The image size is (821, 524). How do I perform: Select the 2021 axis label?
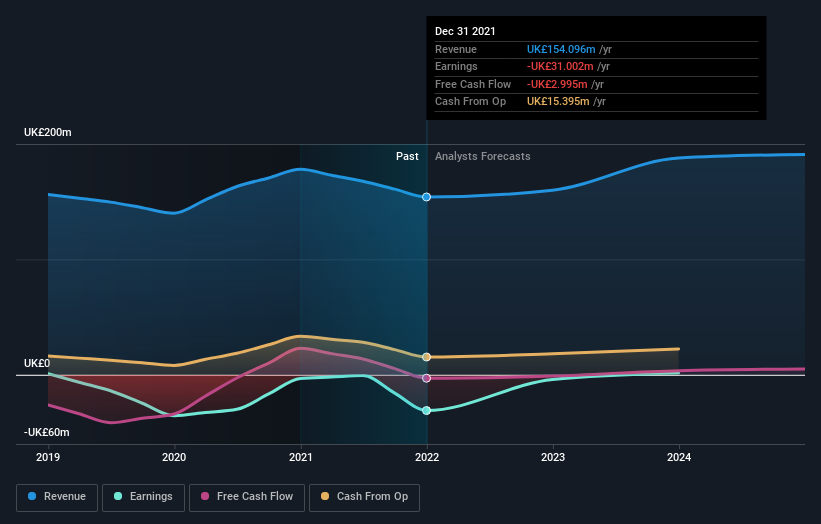301,457
